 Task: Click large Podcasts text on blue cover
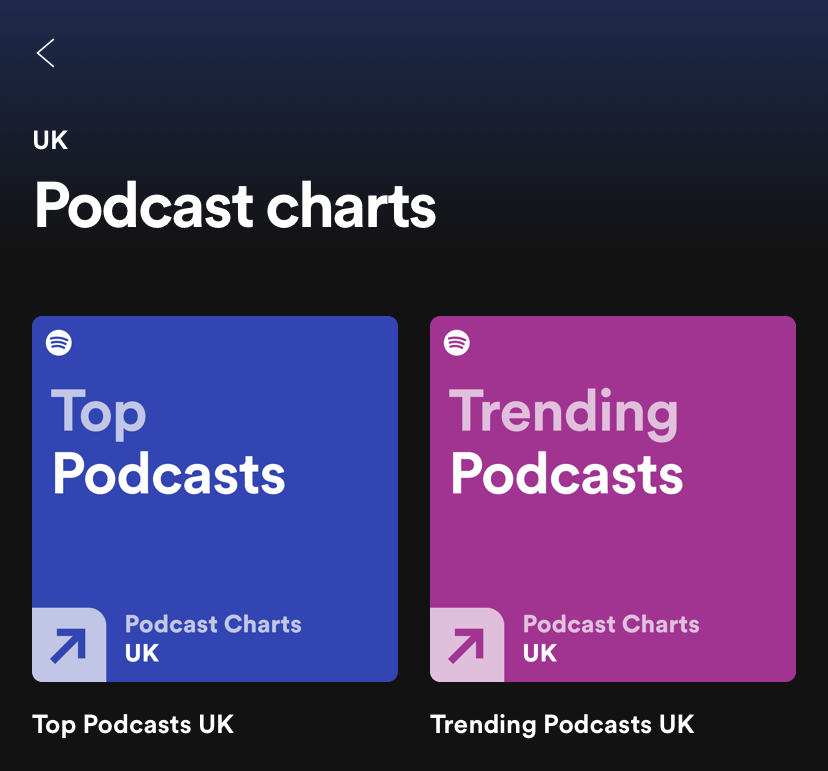(169, 473)
